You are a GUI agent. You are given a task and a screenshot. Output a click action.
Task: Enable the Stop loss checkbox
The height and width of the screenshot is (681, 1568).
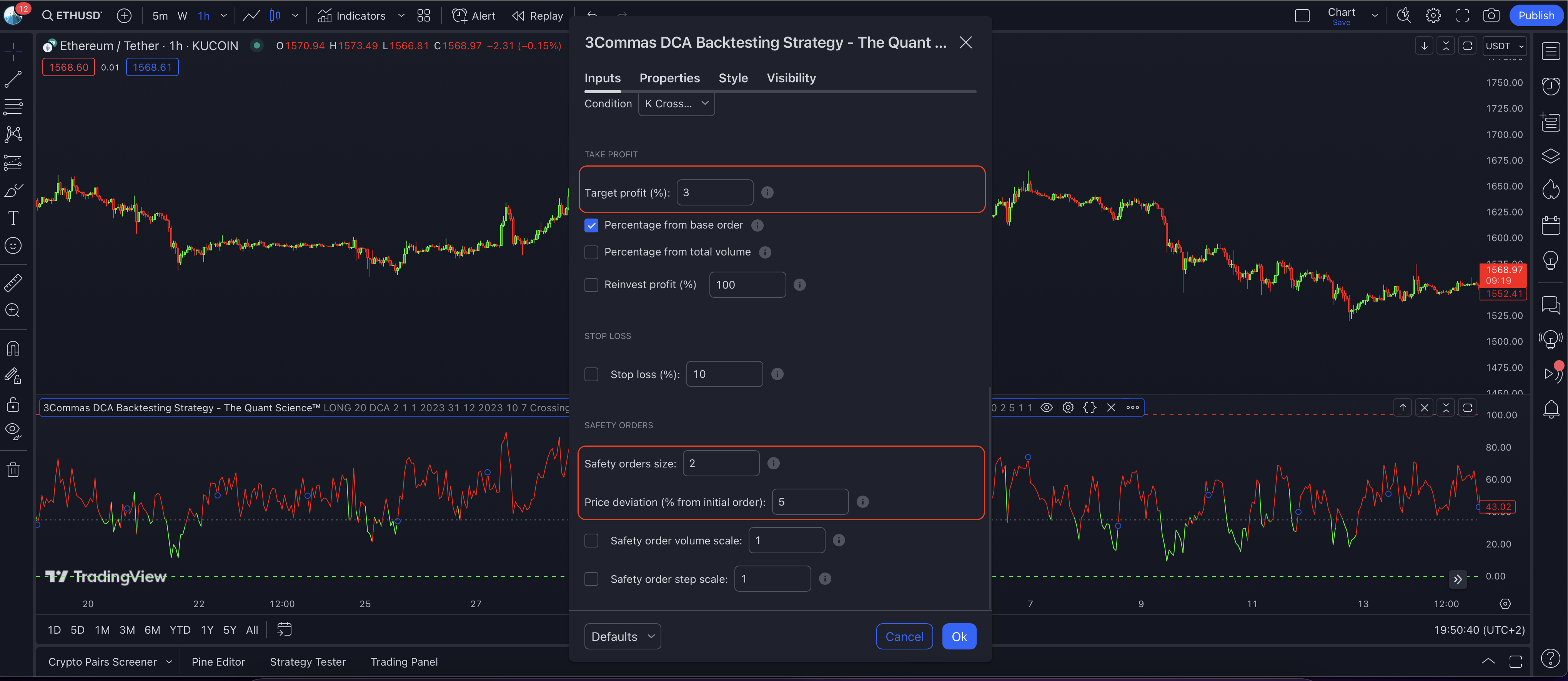coord(591,375)
